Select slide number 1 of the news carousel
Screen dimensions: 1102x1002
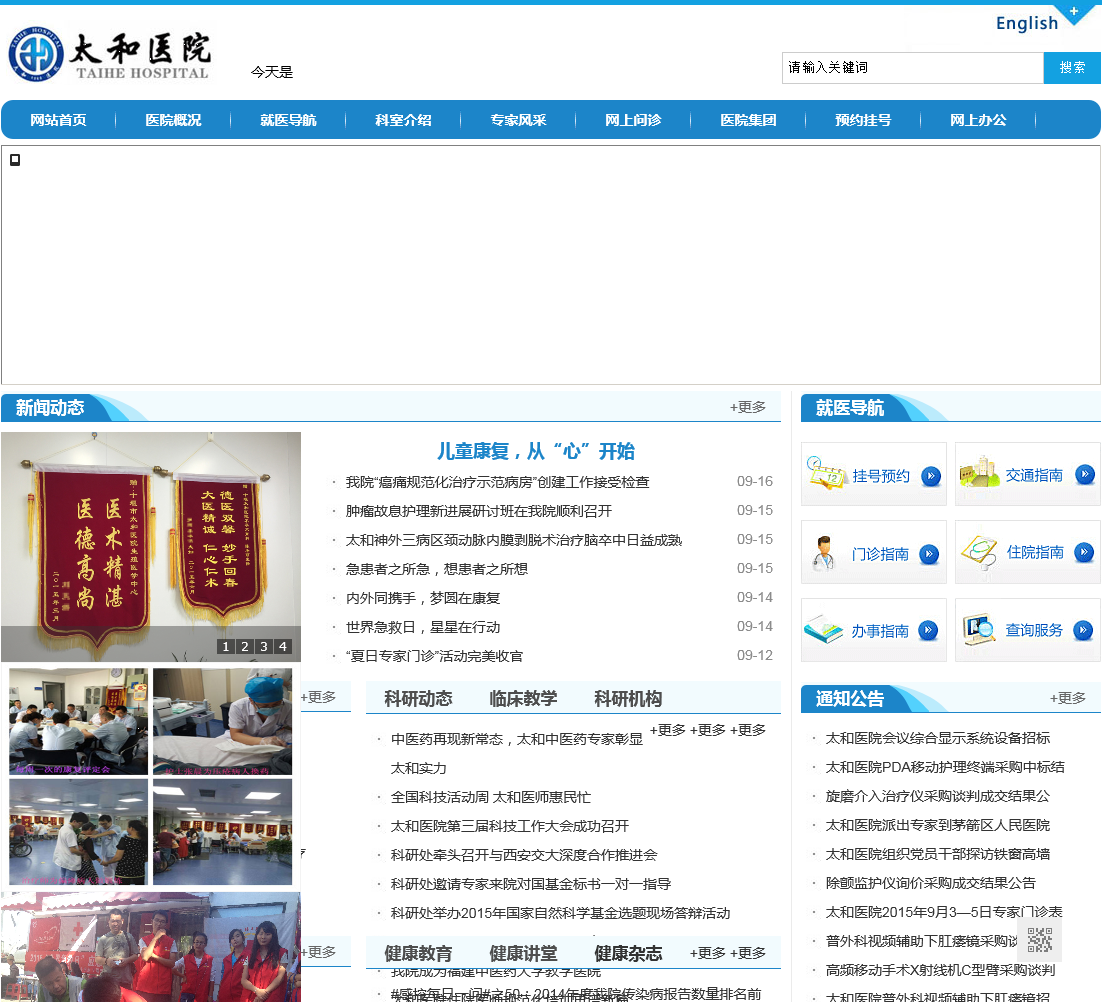click(x=226, y=646)
